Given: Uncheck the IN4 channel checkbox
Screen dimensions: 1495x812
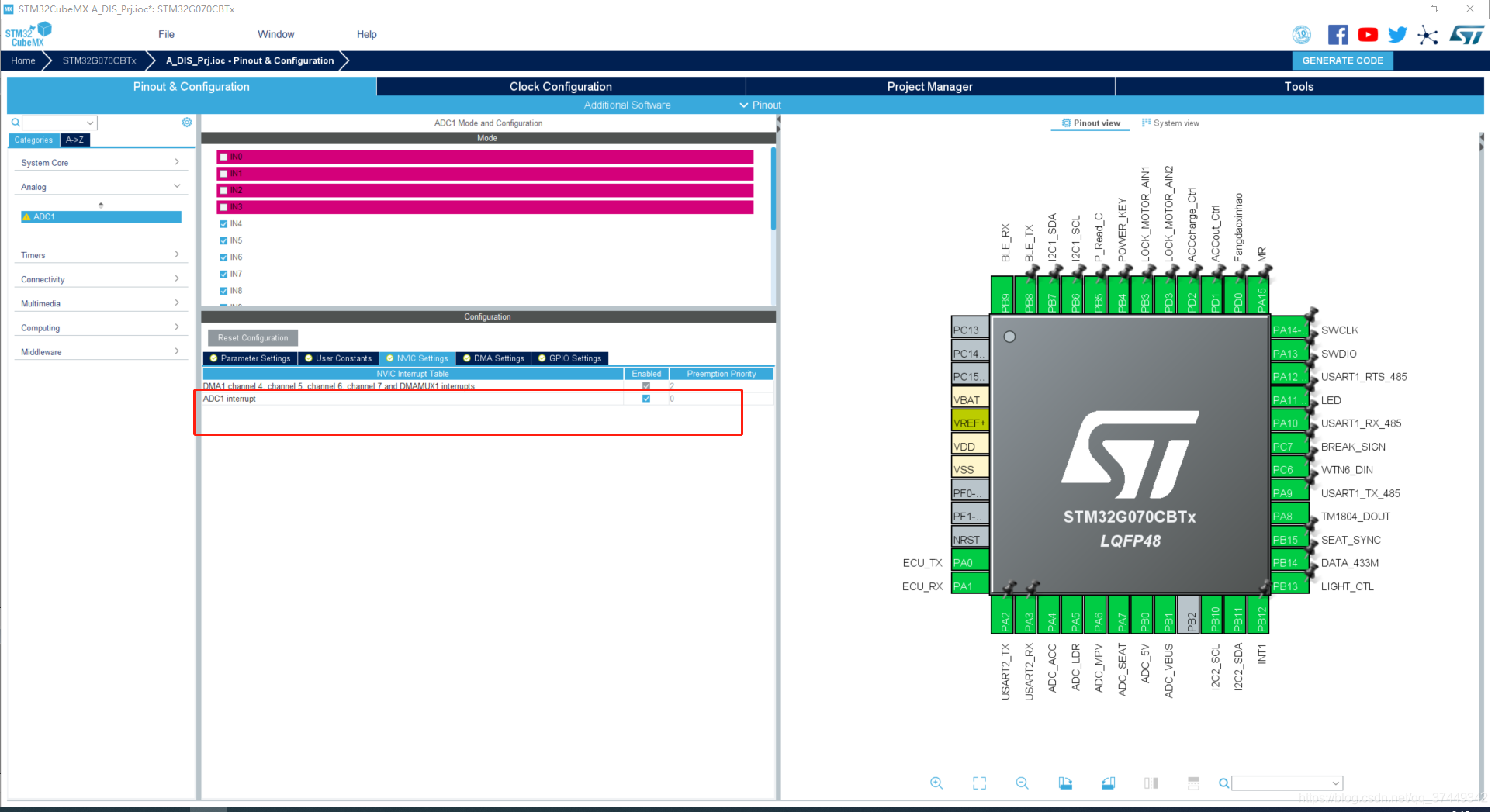Looking at the screenshot, I should pos(223,224).
